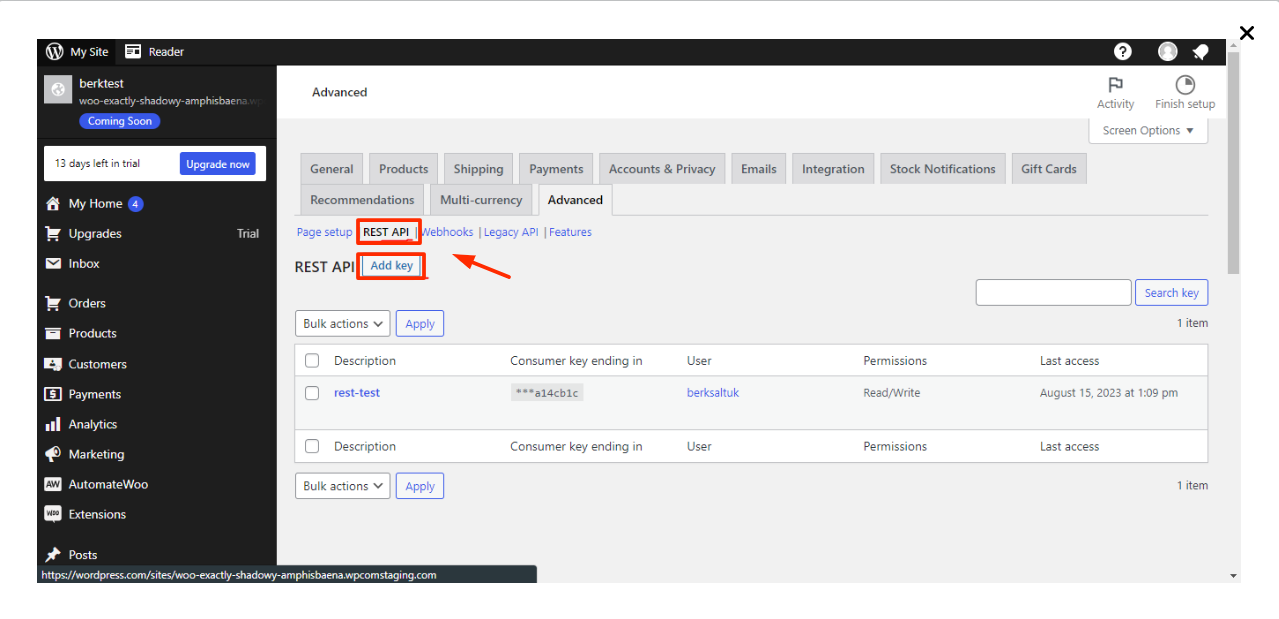Click the Orders cart icon
1279x619 pixels.
(53, 303)
